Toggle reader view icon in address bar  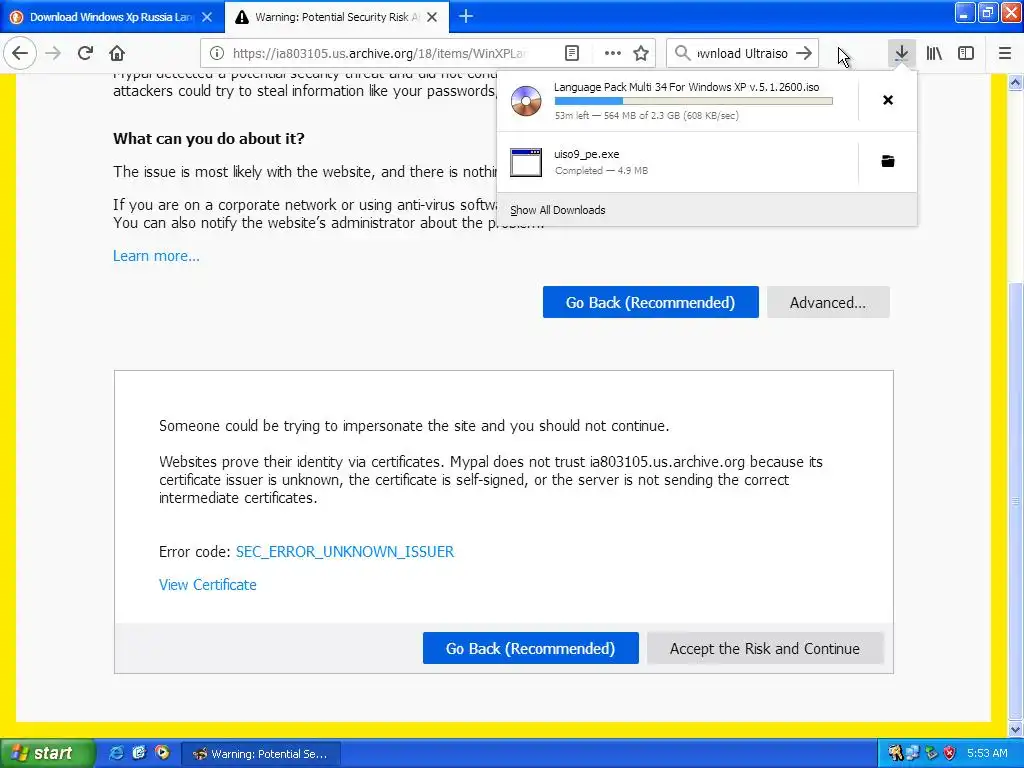(571, 53)
